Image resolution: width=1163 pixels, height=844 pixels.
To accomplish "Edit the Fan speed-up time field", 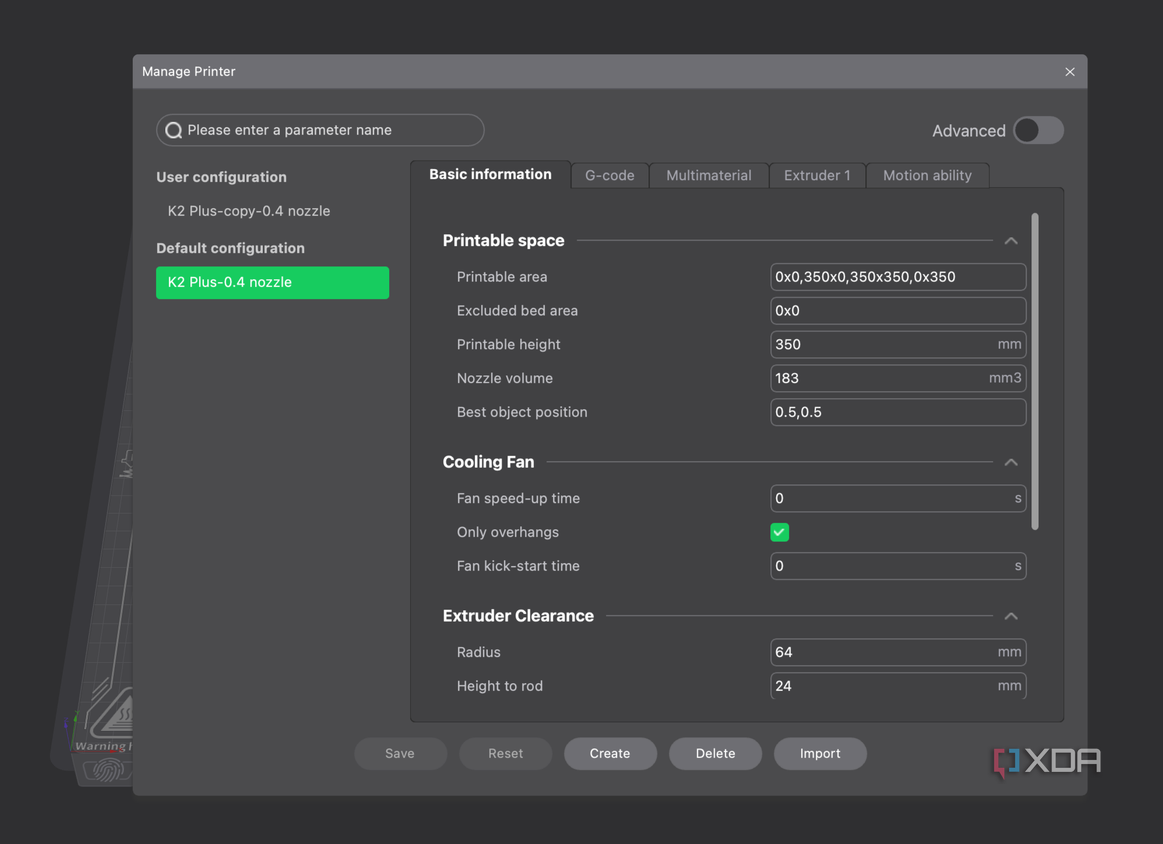I will [x=898, y=498].
